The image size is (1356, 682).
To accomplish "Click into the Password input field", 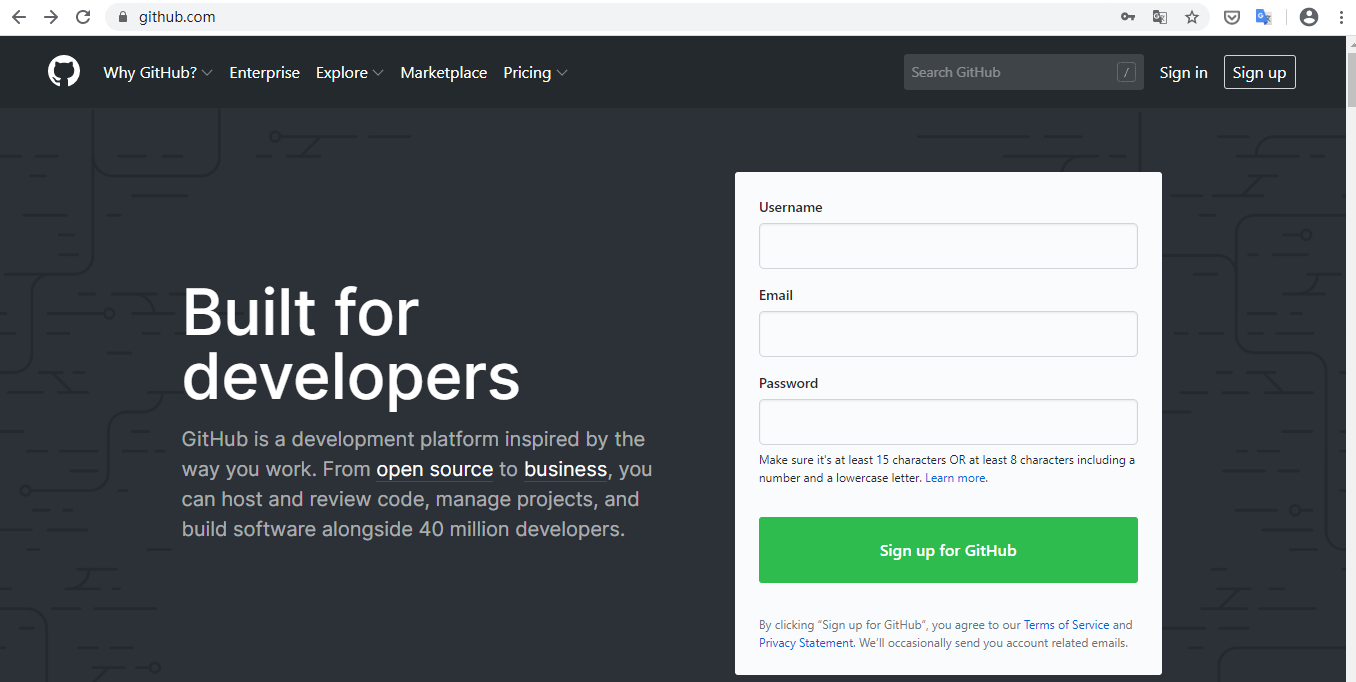I will pos(948,422).
